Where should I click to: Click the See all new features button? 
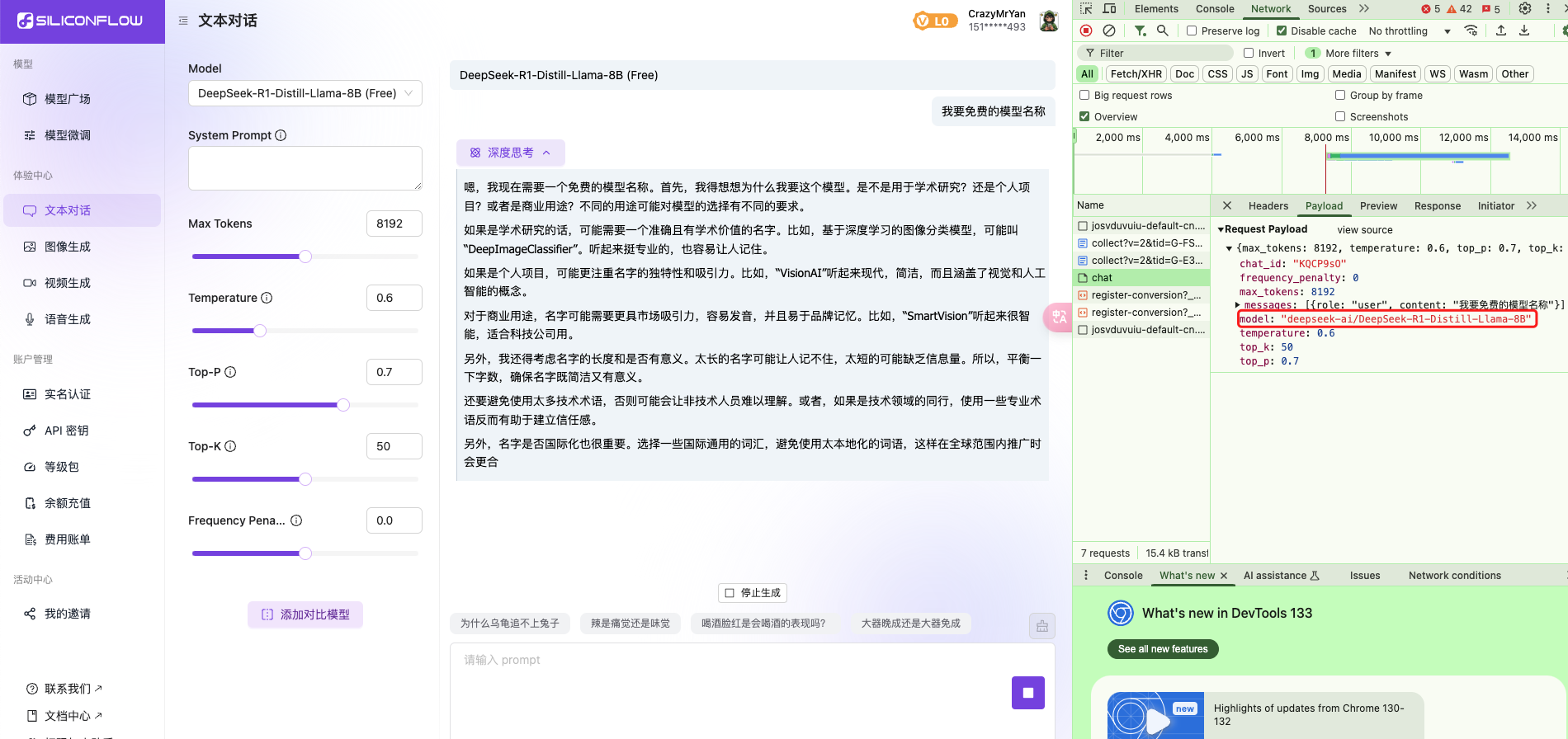(1162, 649)
